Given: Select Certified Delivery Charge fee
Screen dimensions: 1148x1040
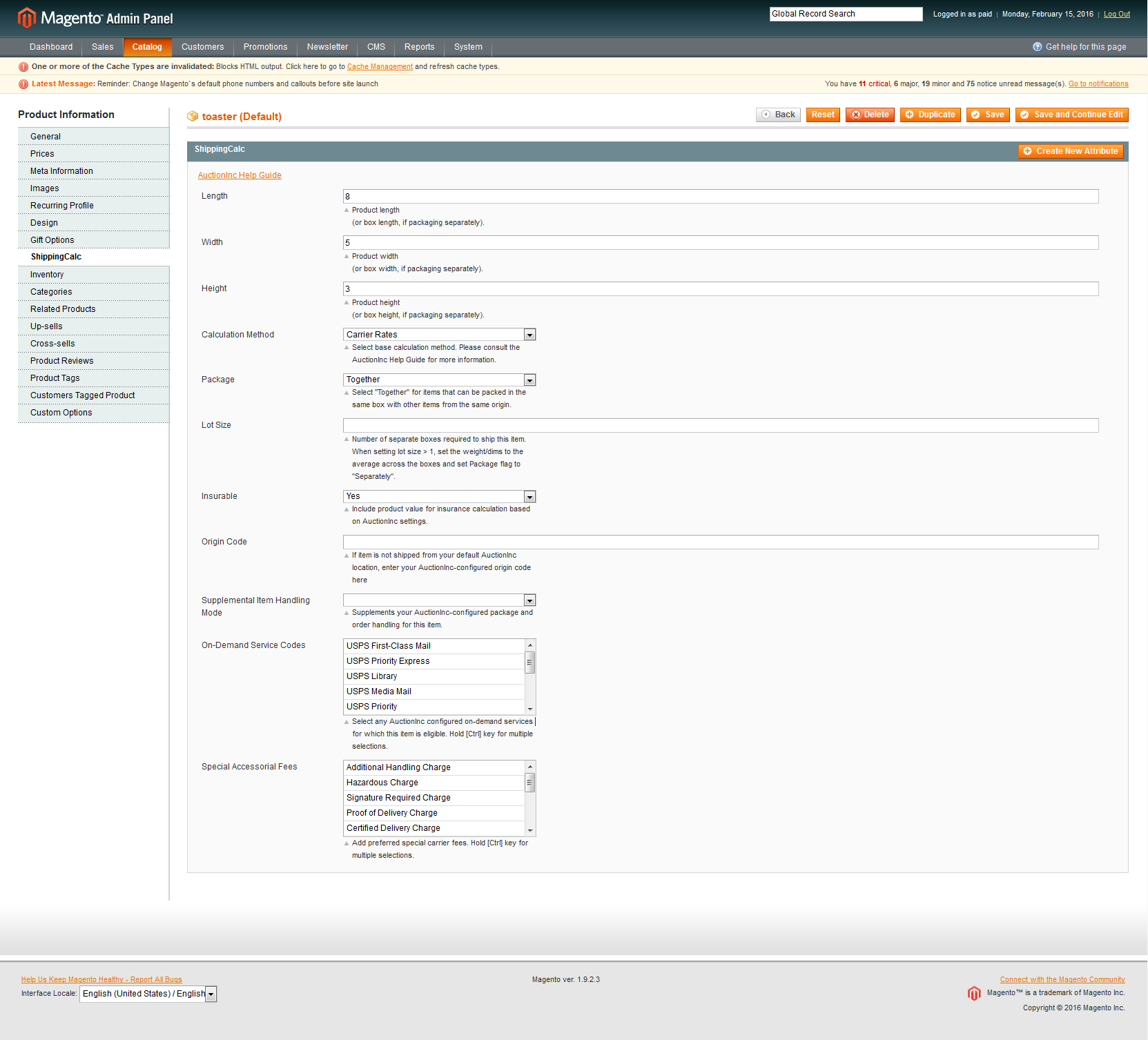Looking at the screenshot, I should coord(434,828).
